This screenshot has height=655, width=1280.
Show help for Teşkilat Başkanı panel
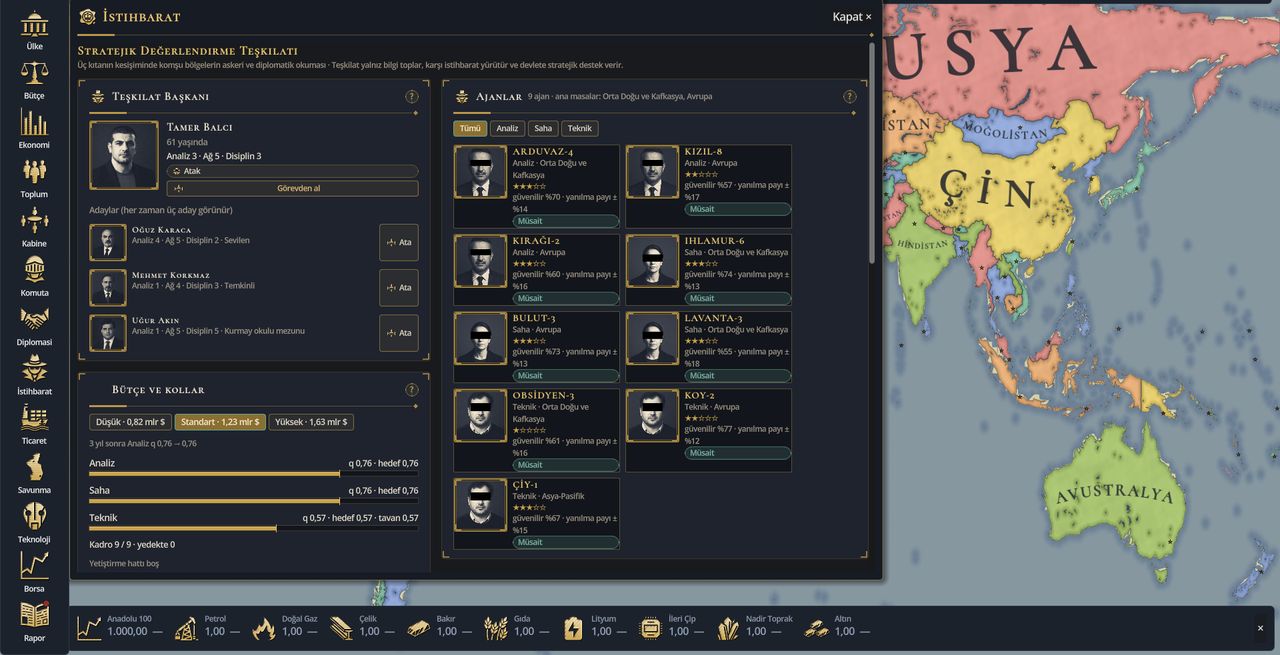(x=412, y=97)
